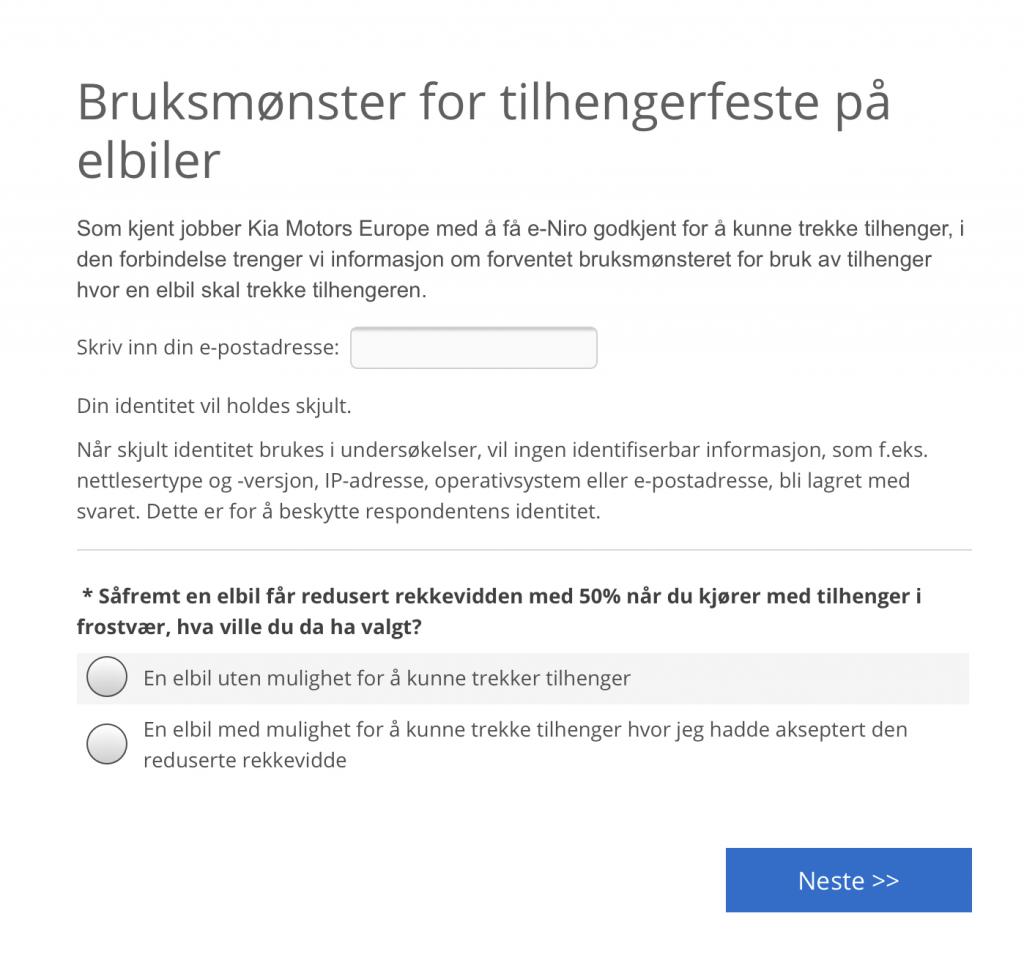
Task: Click the 'Når skjult identitet brukes' paragraph
Action: [502, 480]
